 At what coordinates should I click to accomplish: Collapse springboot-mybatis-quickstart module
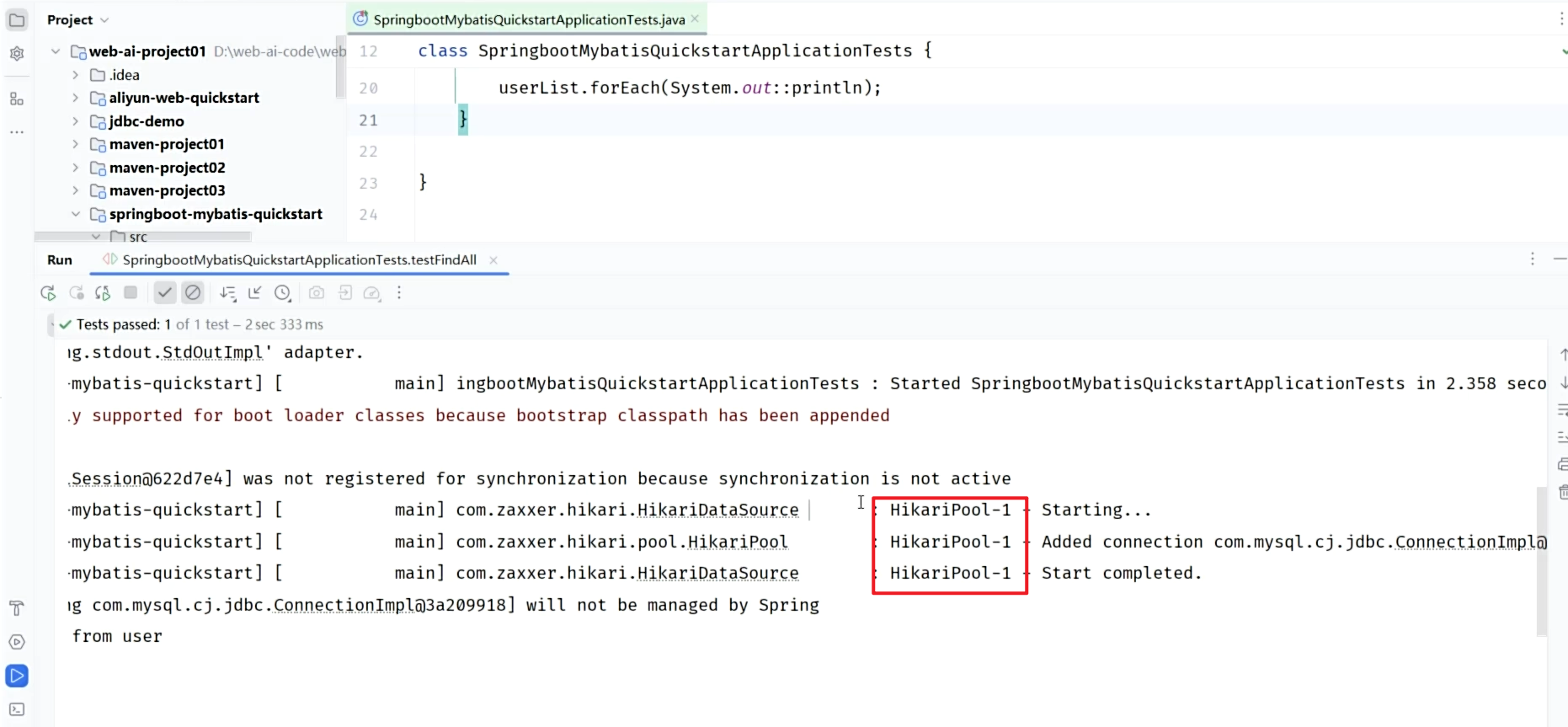[x=75, y=214]
